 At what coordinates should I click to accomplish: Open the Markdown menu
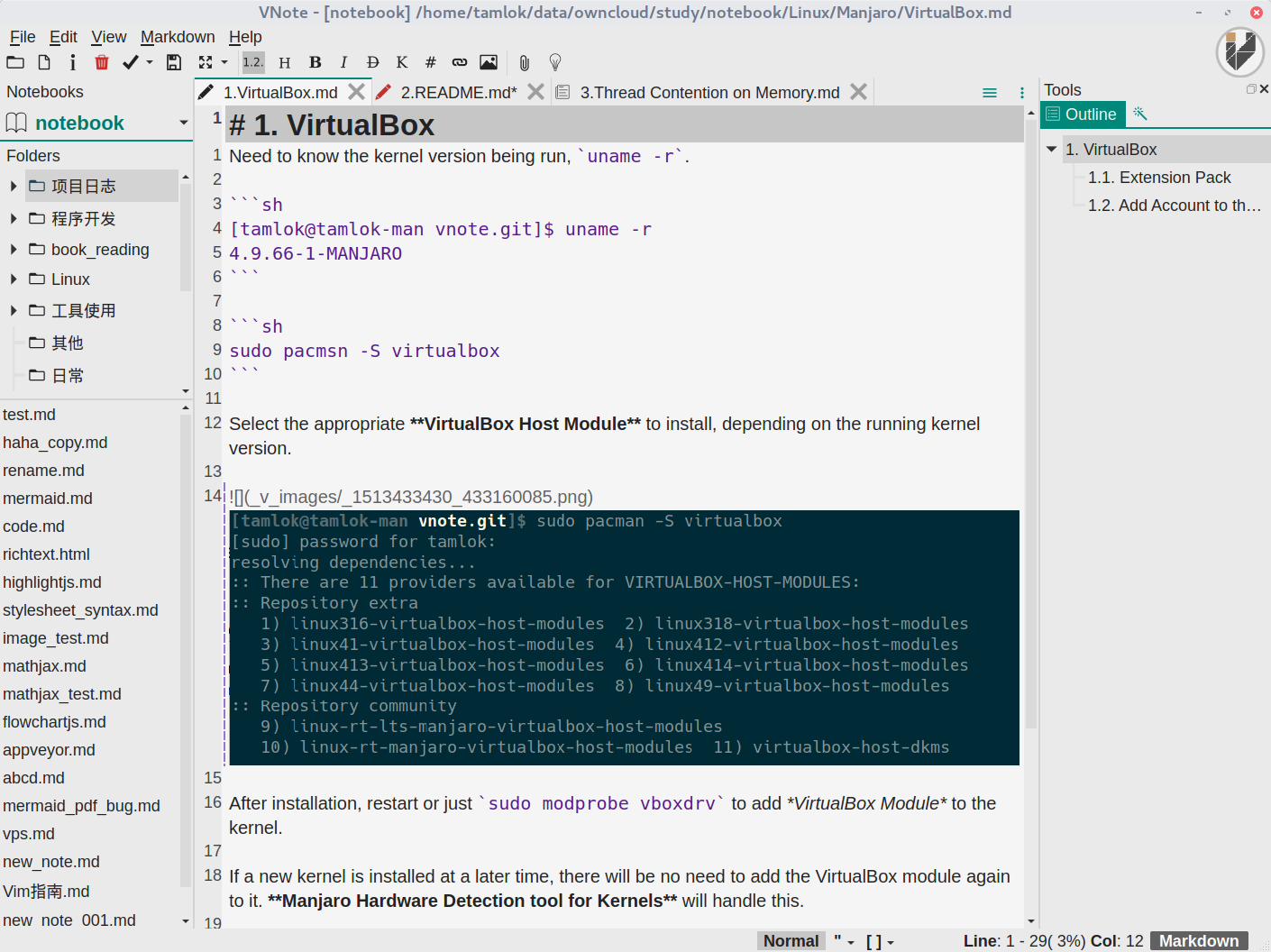click(x=178, y=37)
